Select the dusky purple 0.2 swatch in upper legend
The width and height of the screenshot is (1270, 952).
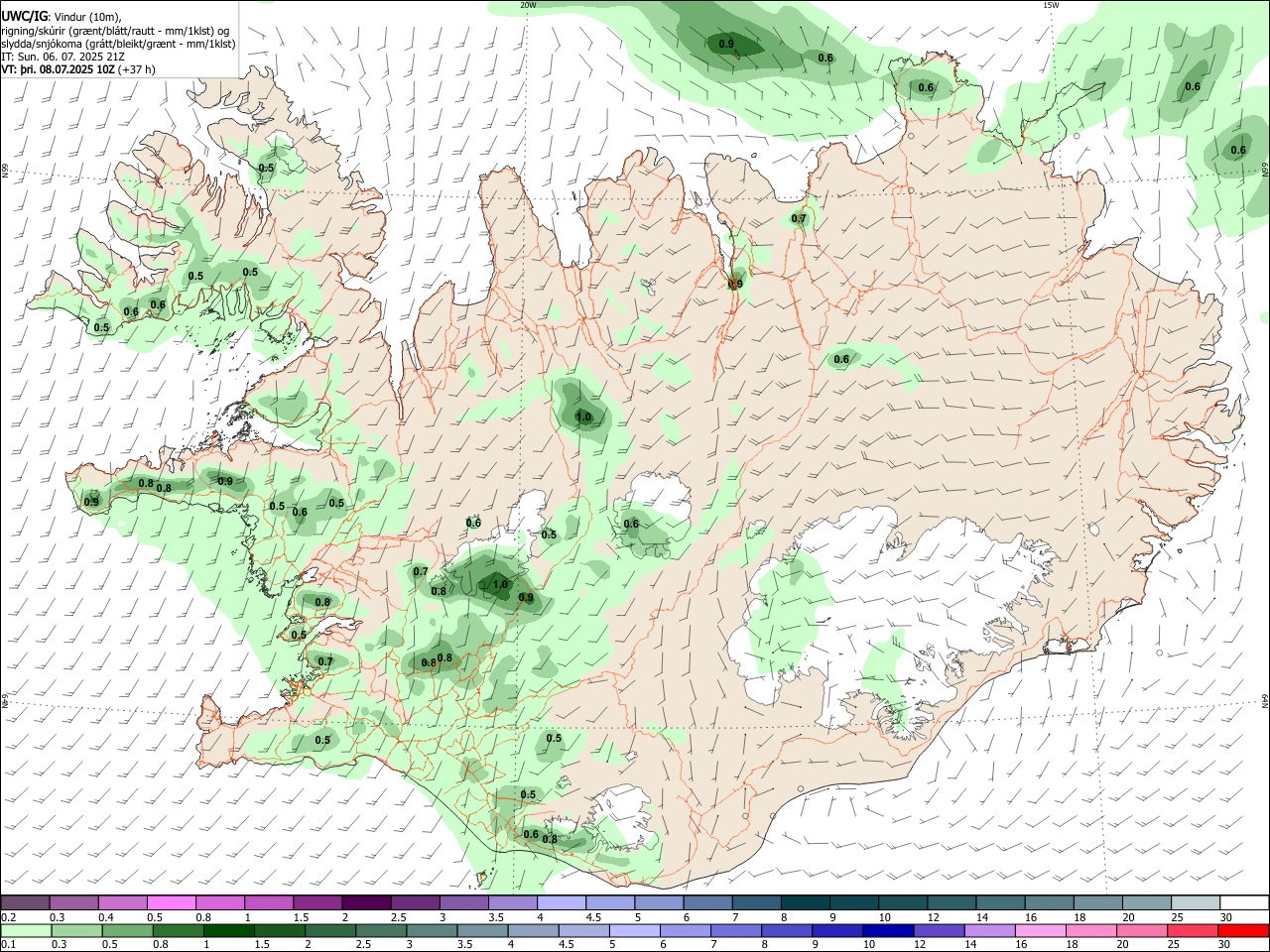(25, 902)
